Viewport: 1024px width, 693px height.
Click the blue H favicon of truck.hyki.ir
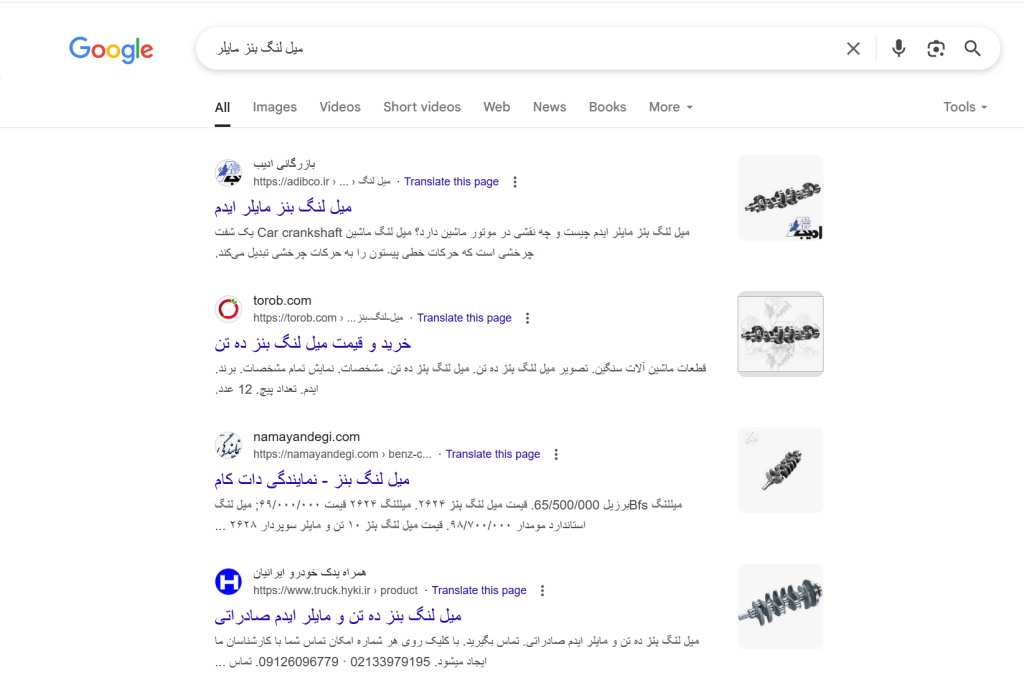coord(229,581)
